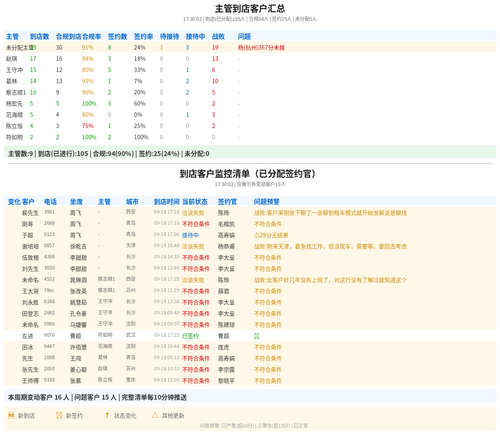Click the red 19 in 战败 column
The image size is (500, 448).
coord(215,48)
